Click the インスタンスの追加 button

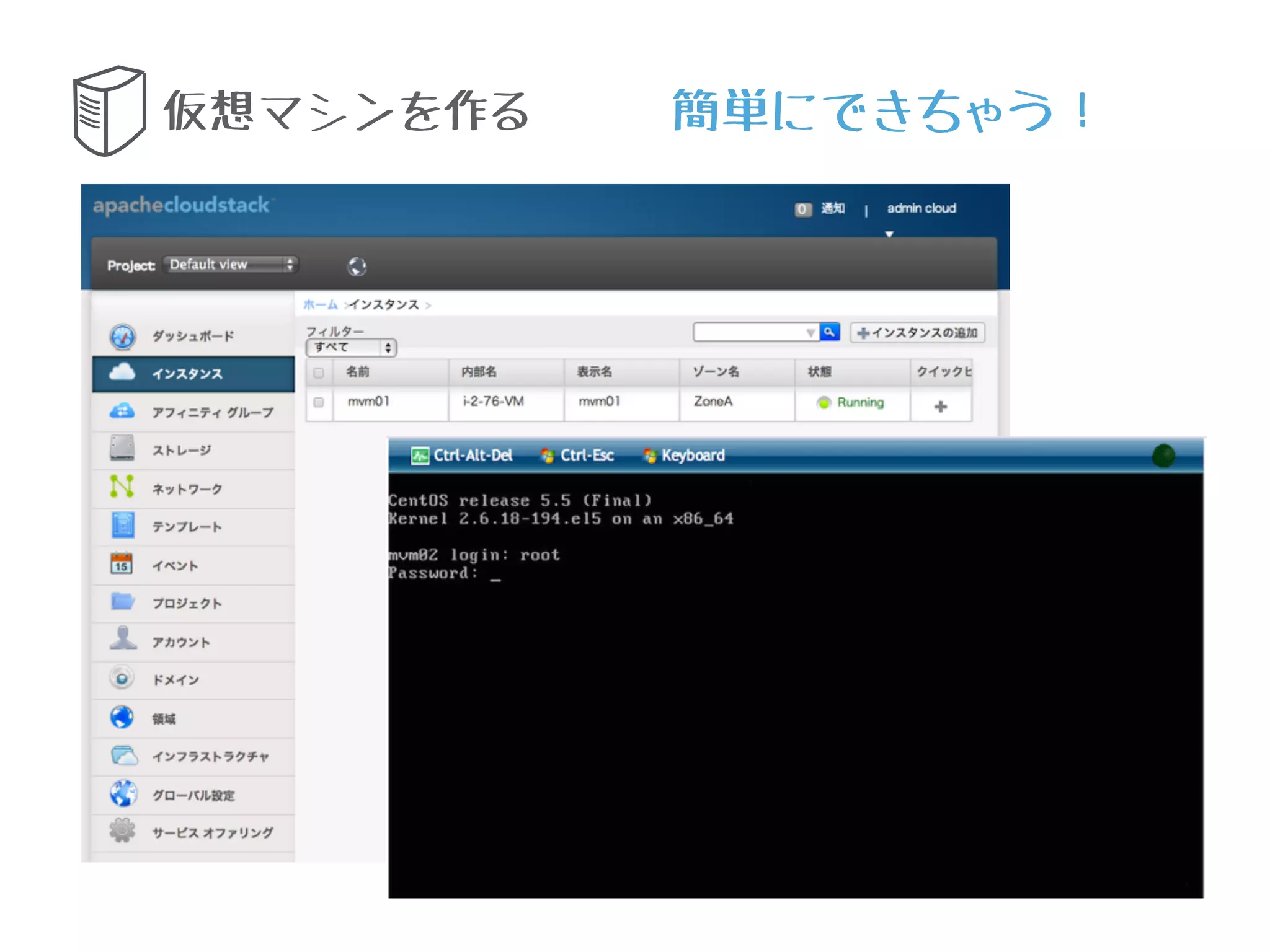(x=917, y=333)
